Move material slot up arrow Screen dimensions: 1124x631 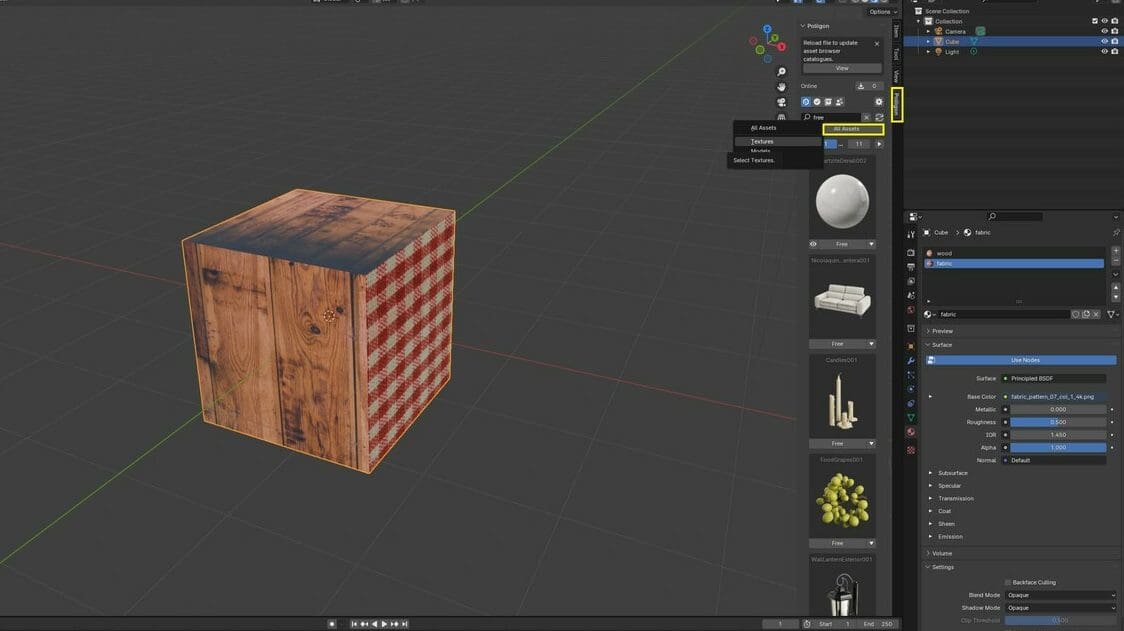coord(1115,288)
